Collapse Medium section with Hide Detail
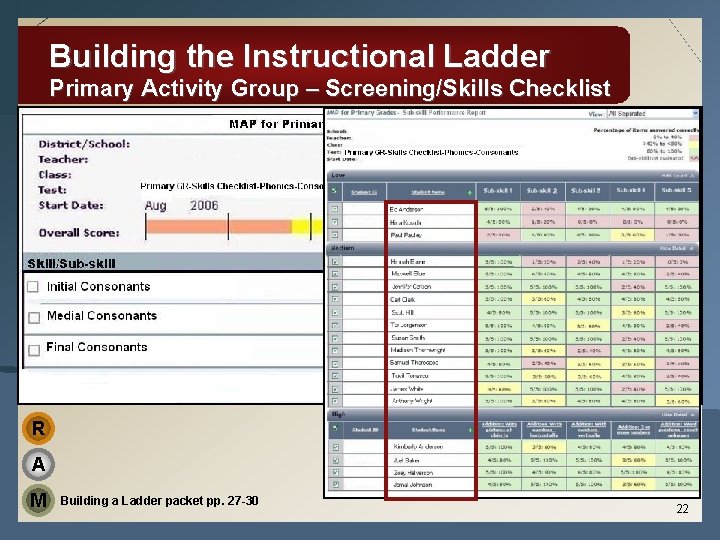Image resolution: width=720 pixels, height=540 pixels. tap(677, 248)
